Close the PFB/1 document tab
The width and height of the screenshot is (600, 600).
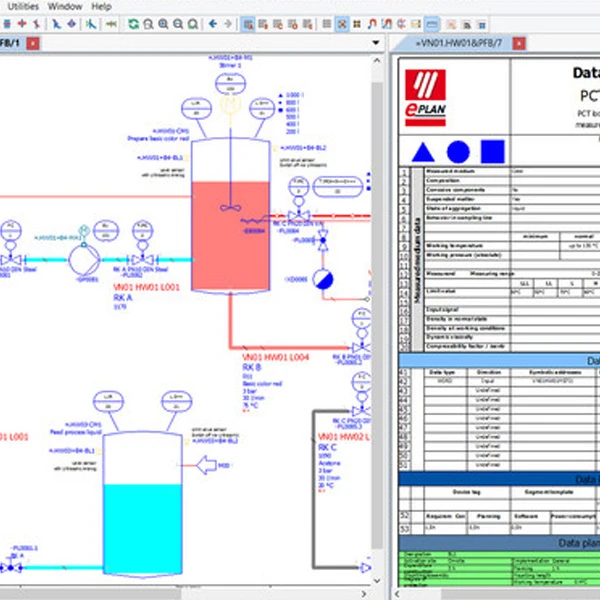point(32,43)
